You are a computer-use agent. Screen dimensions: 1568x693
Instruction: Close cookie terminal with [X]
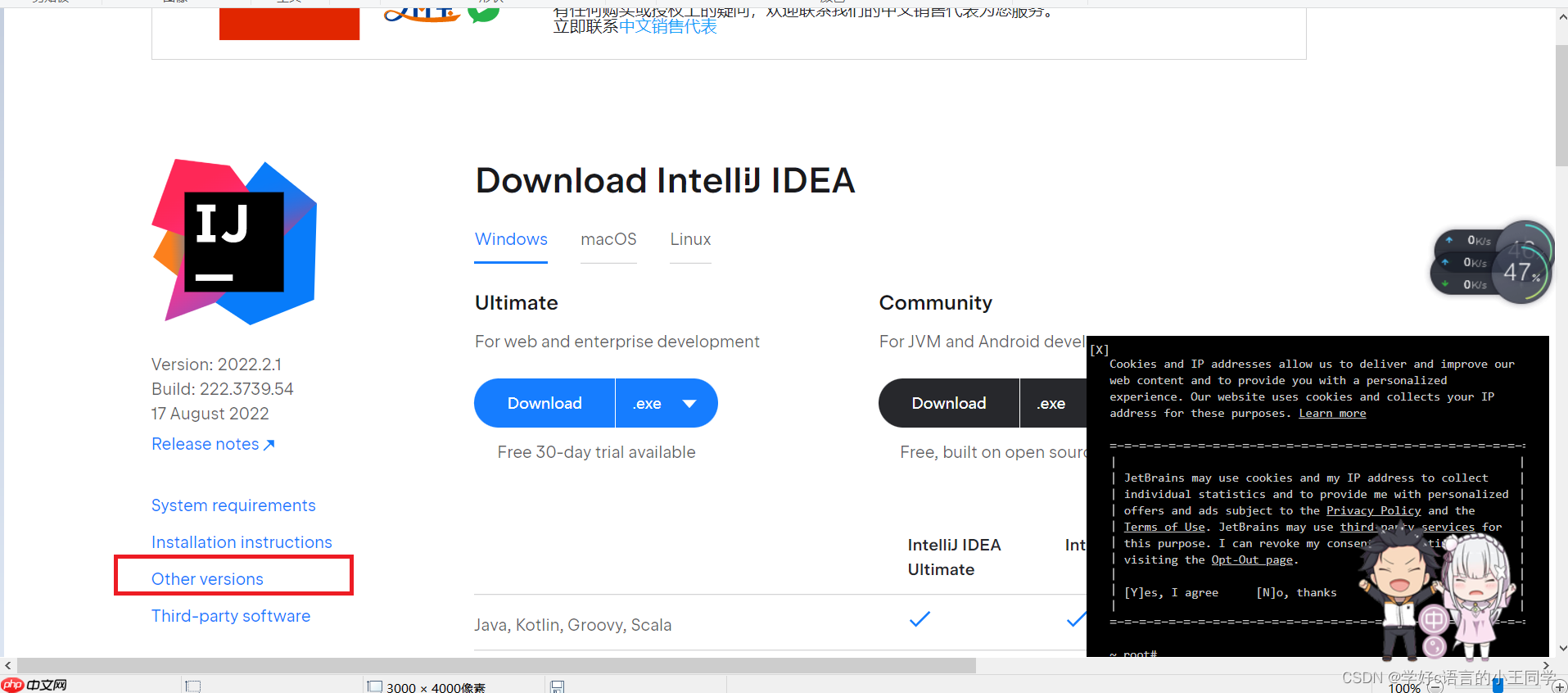(x=1099, y=350)
